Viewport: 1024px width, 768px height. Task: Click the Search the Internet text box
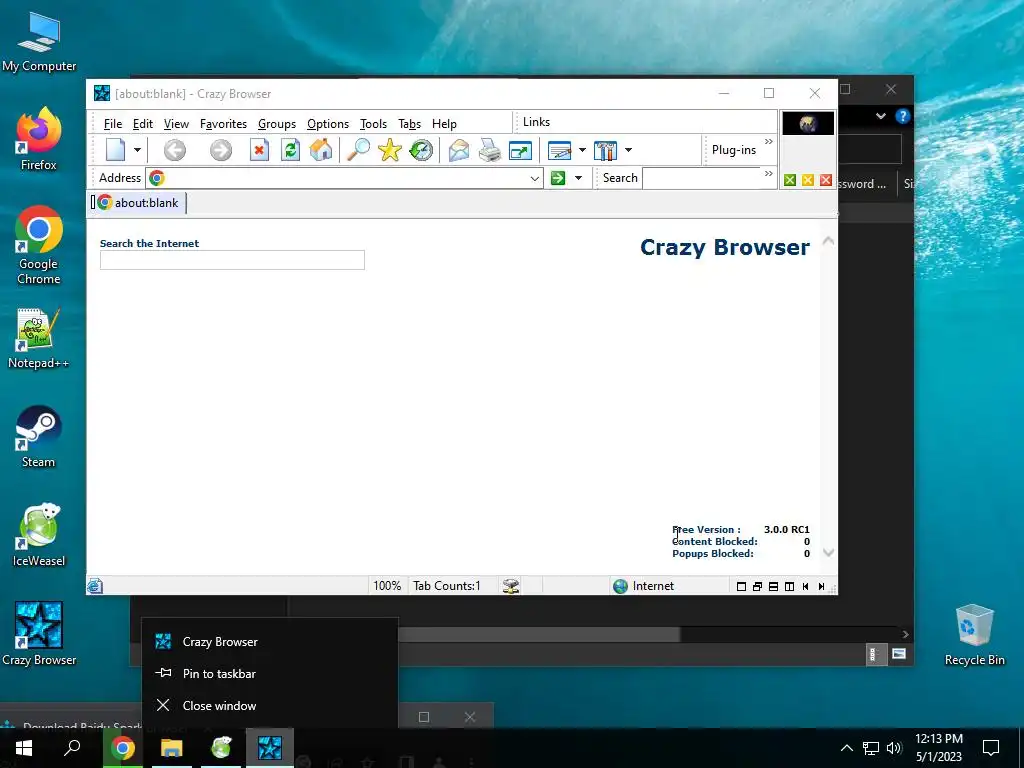(x=232, y=260)
